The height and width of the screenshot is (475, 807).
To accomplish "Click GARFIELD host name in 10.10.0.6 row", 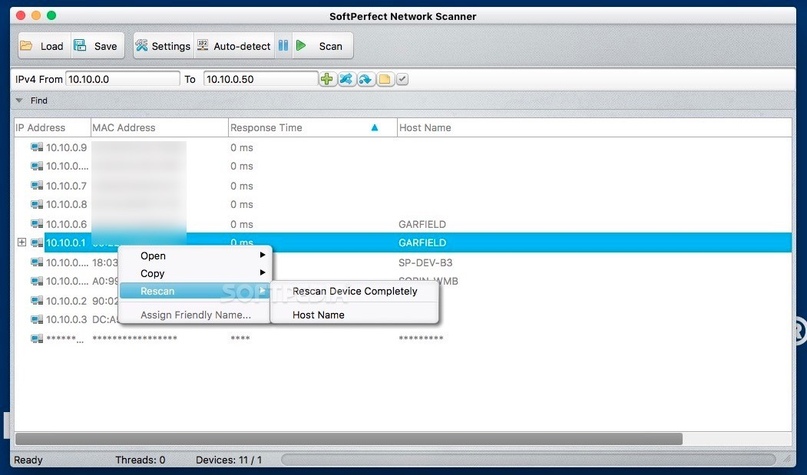I will (422, 224).
